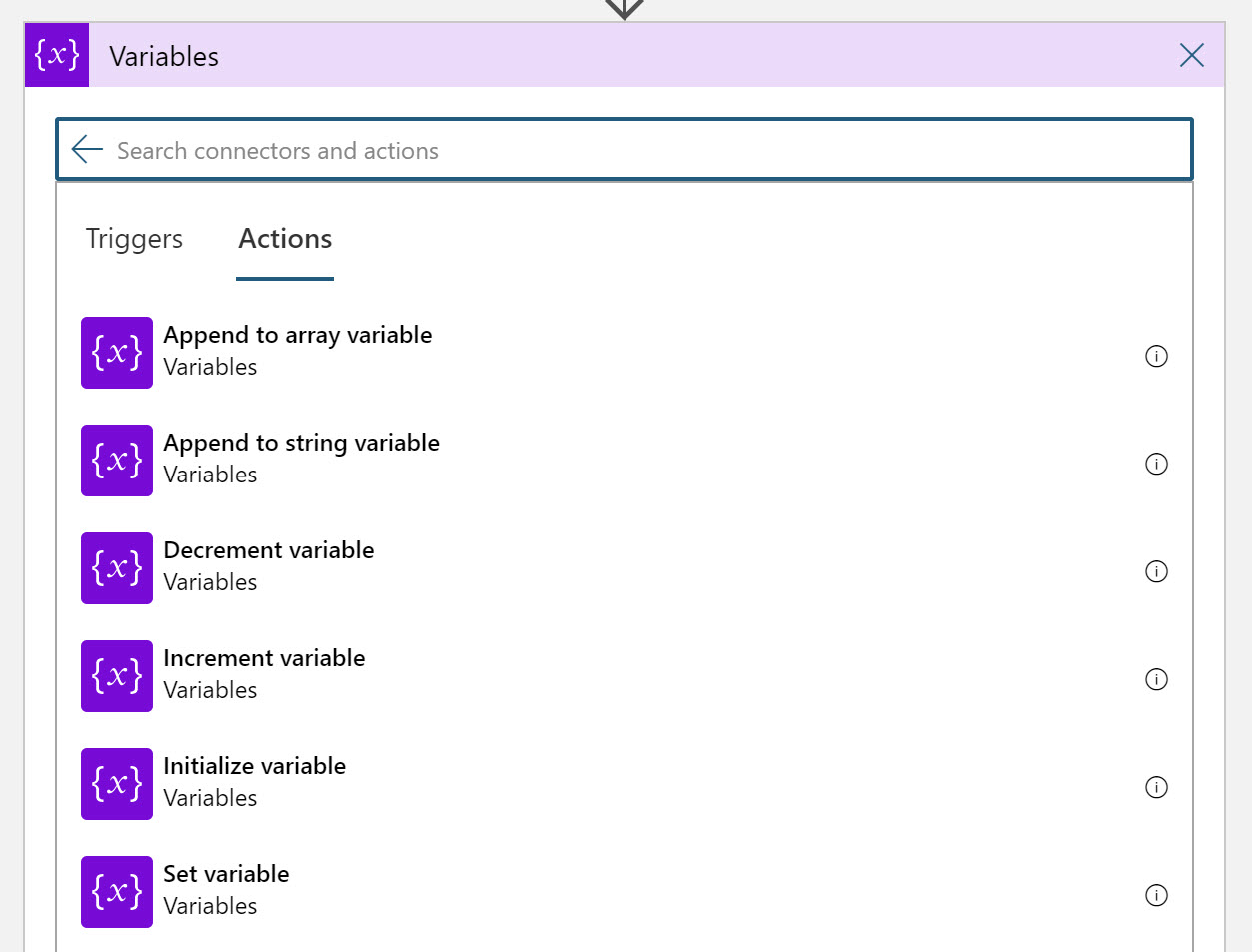Screen dimensions: 1252x952
Task: Open info for Set variable
Action: [x=1156, y=895]
